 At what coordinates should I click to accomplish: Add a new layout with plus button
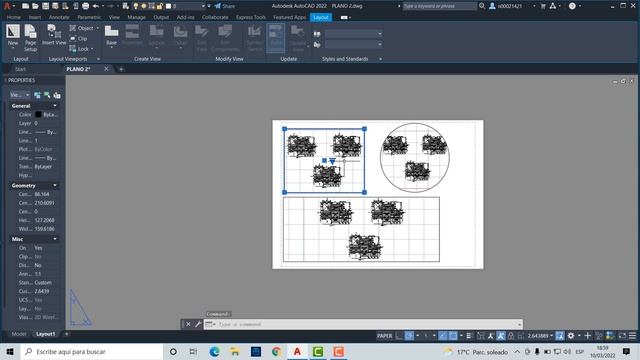[67, 334]
